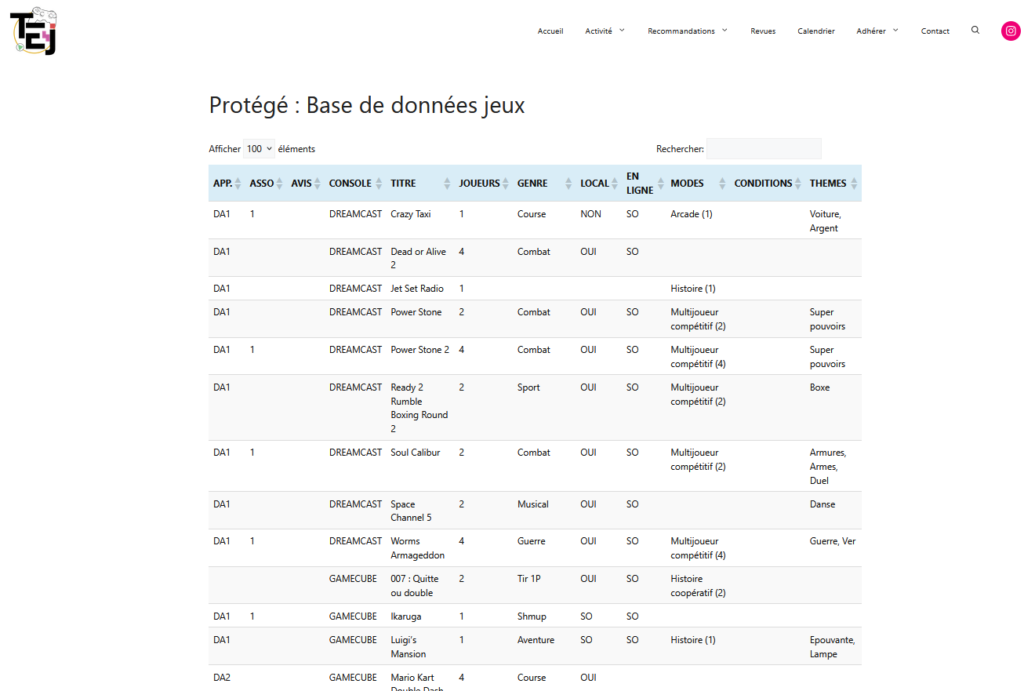1024x691 pixels.
Task: Visit the Contact page
Action: click(935, 31)
